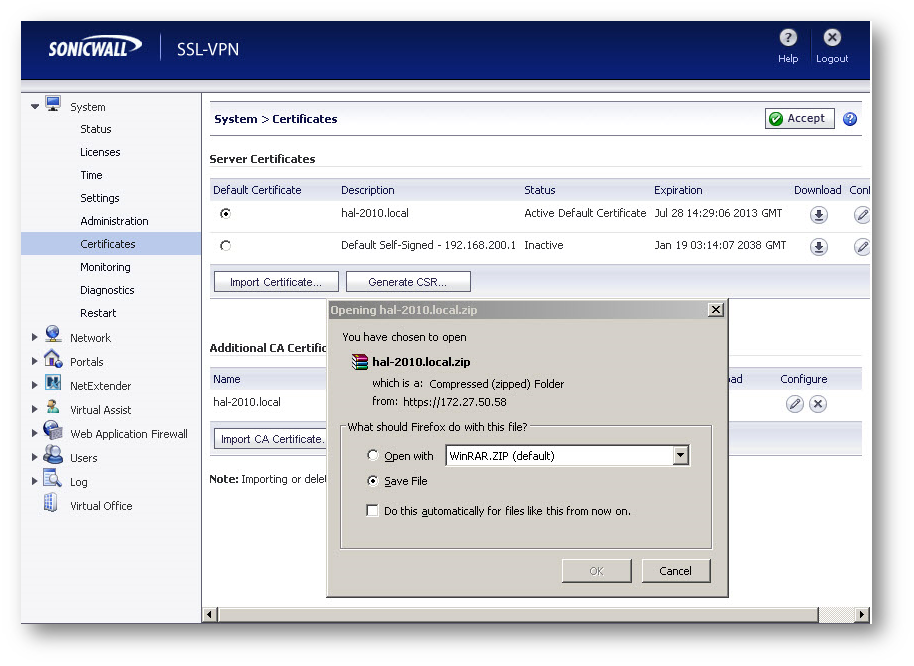
Task: Open the Log magnifier icon
Action: point(53,479)
